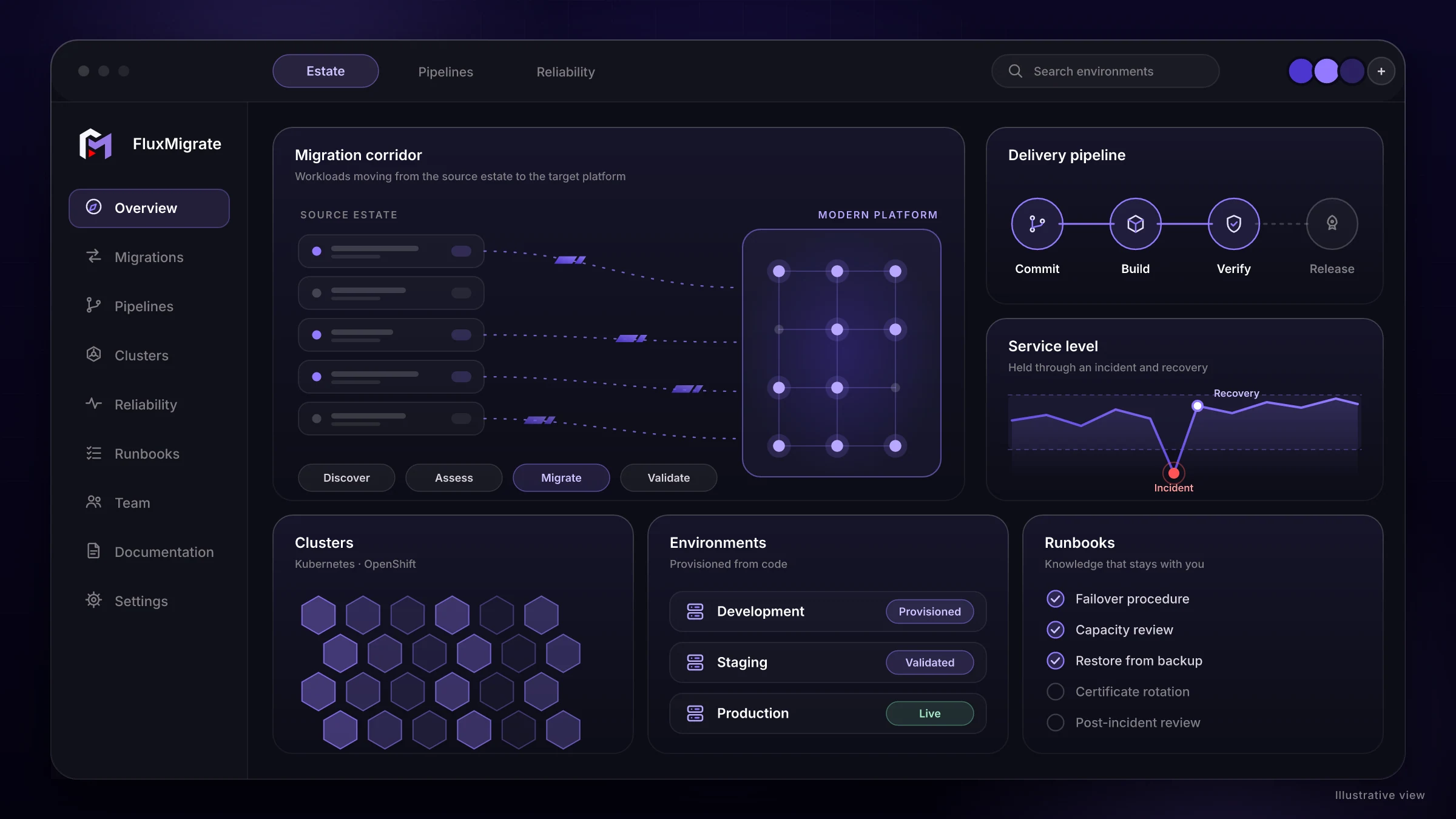1456x819 pixels.
Task: Select the Assess phase button
Action: pyautogui.click(x=454, y=478)
